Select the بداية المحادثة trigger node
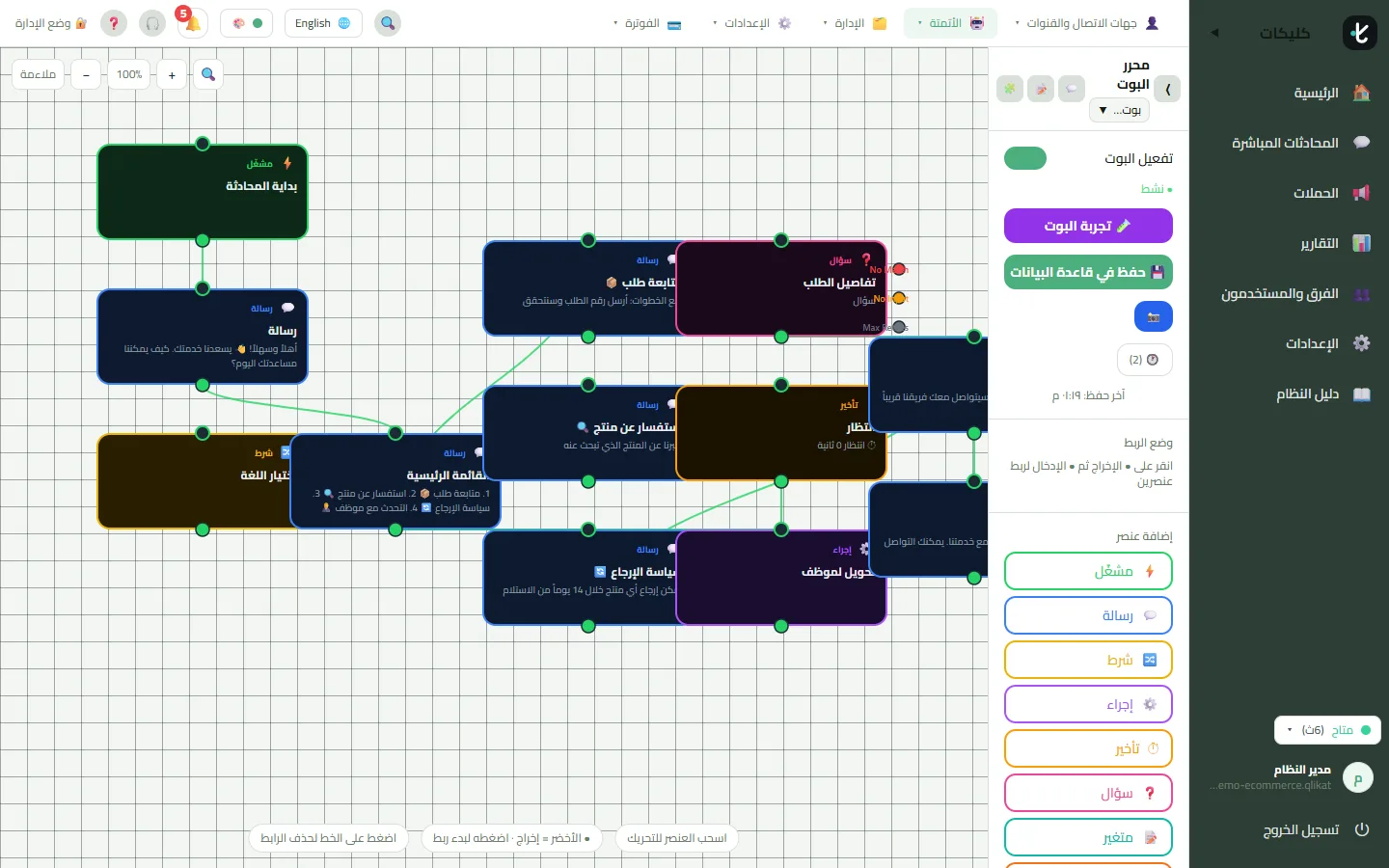 point(203,192)
